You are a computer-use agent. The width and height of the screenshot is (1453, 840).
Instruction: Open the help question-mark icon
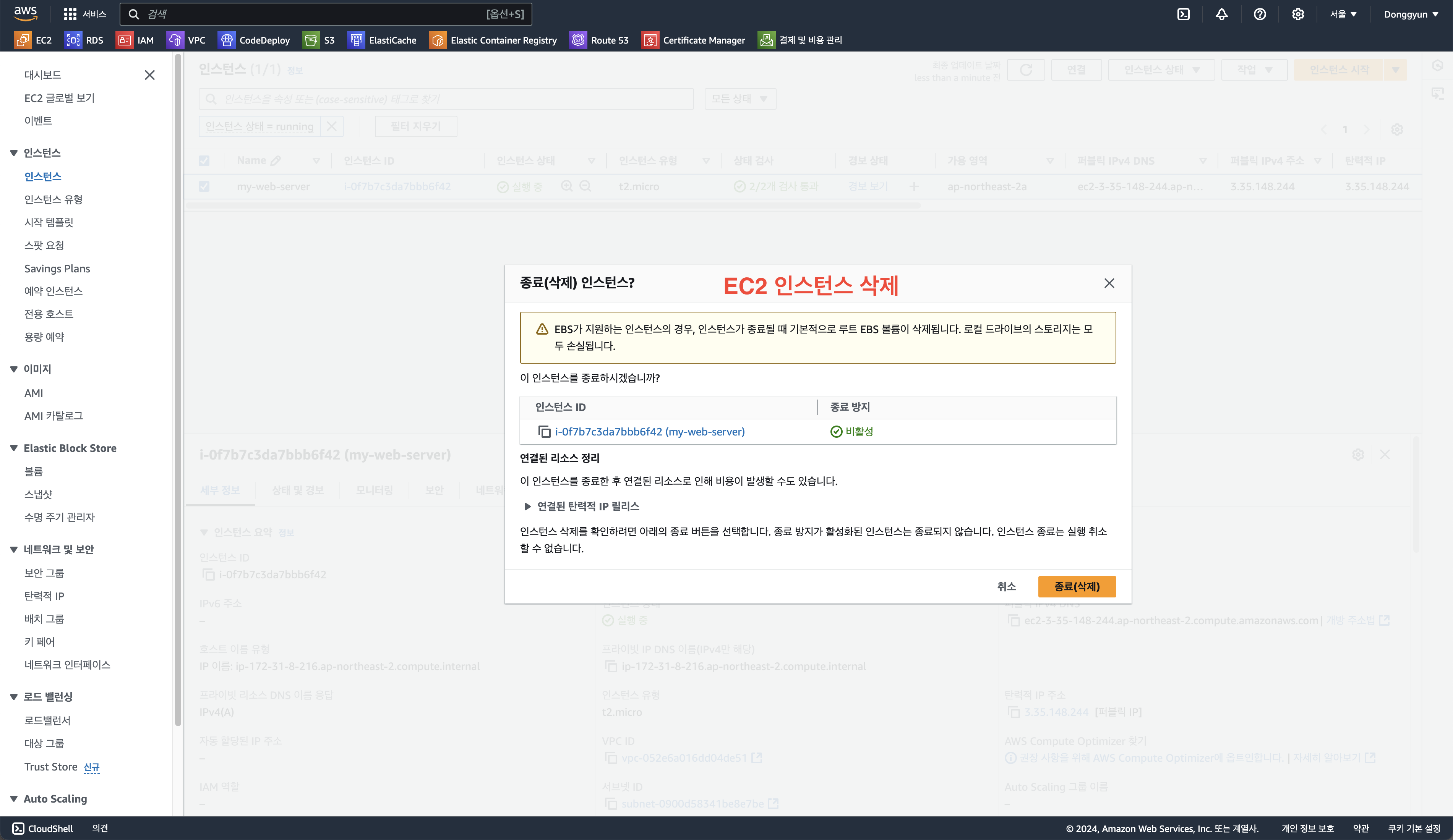(x=1259, y=15)
